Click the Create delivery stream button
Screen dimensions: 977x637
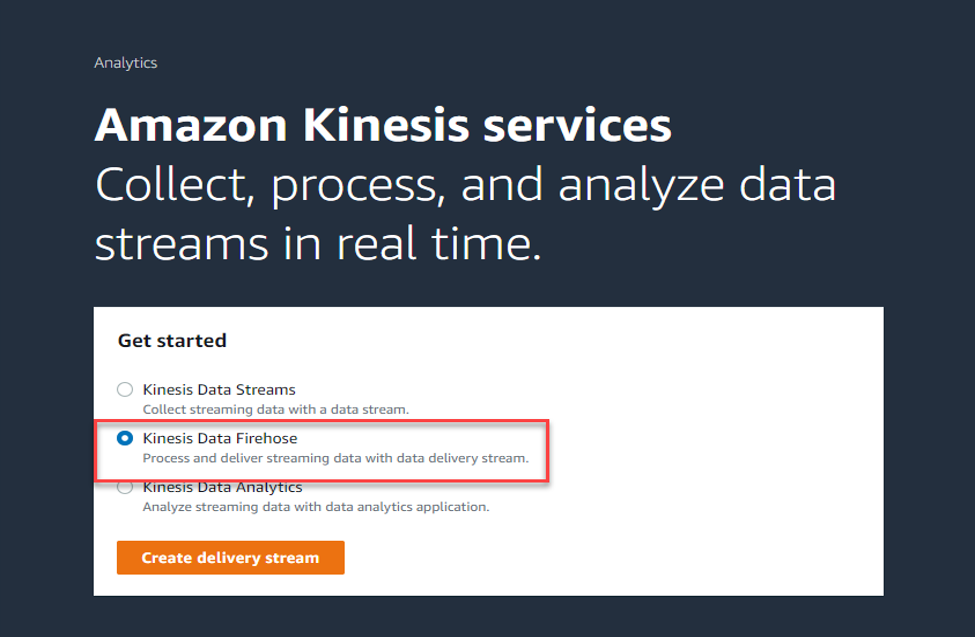229,557
